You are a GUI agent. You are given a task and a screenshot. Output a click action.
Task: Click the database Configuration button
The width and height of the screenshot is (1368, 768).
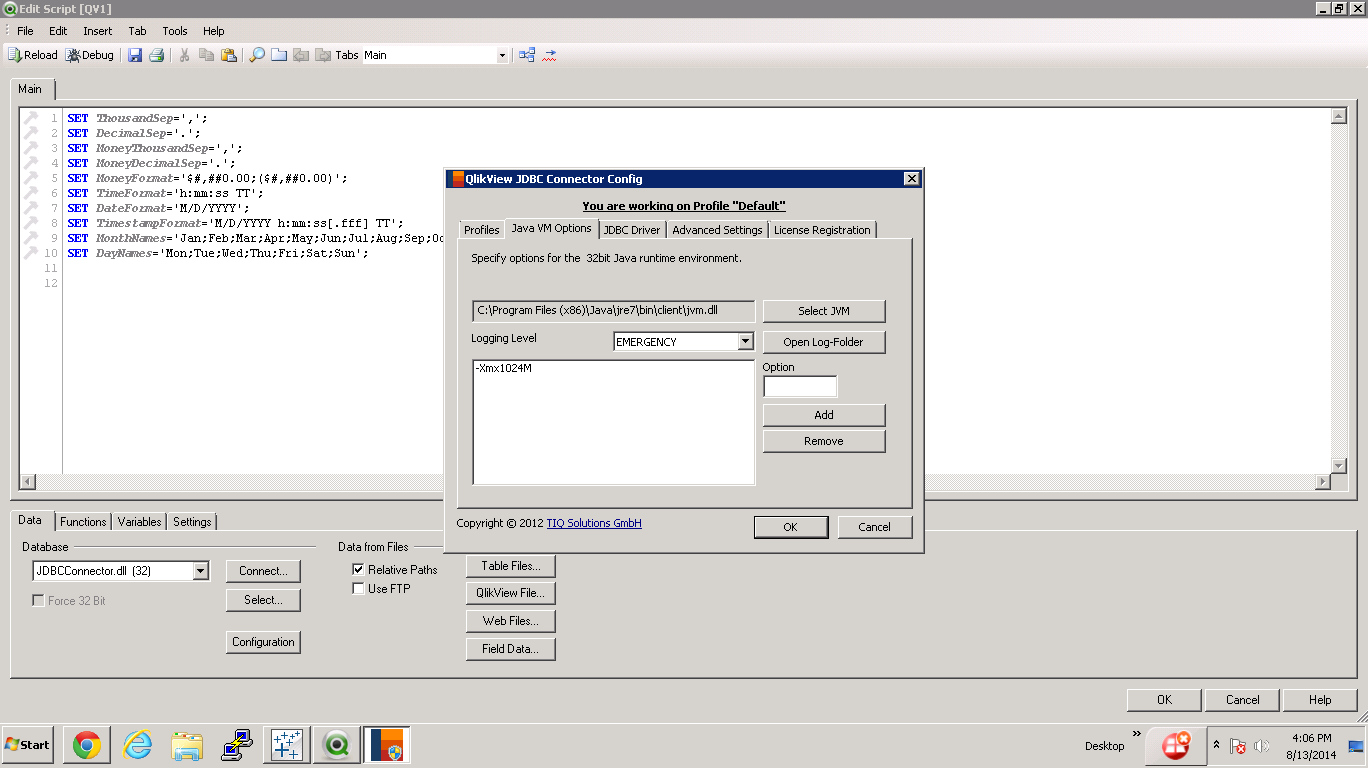(263, 642)
